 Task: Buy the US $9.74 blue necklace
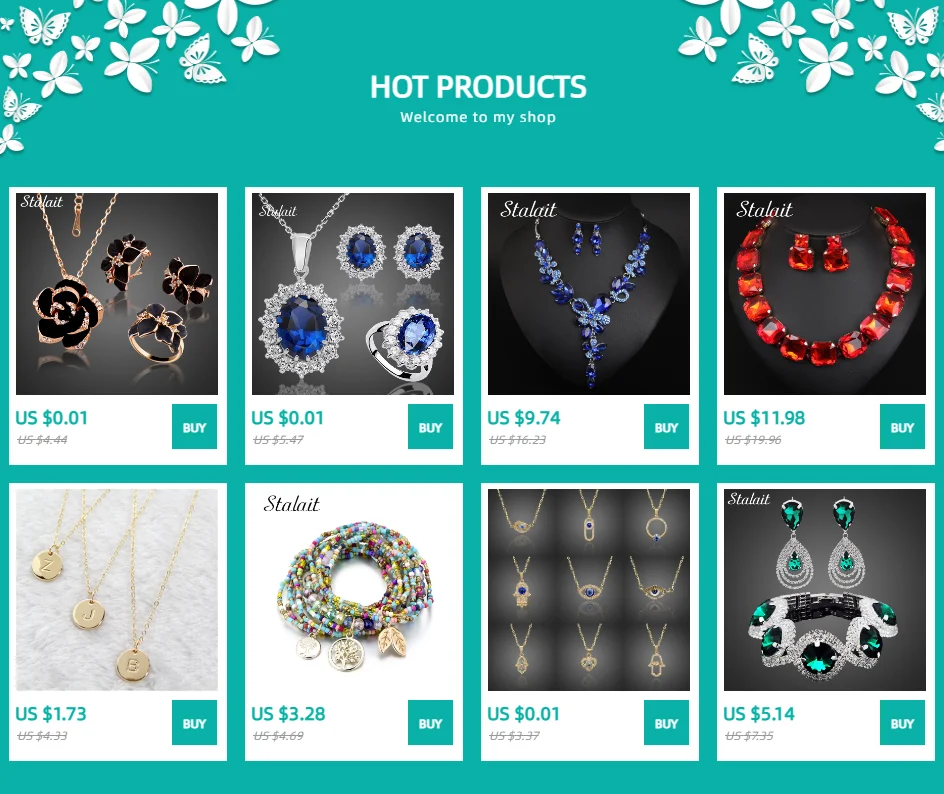[x=666, y=427]
